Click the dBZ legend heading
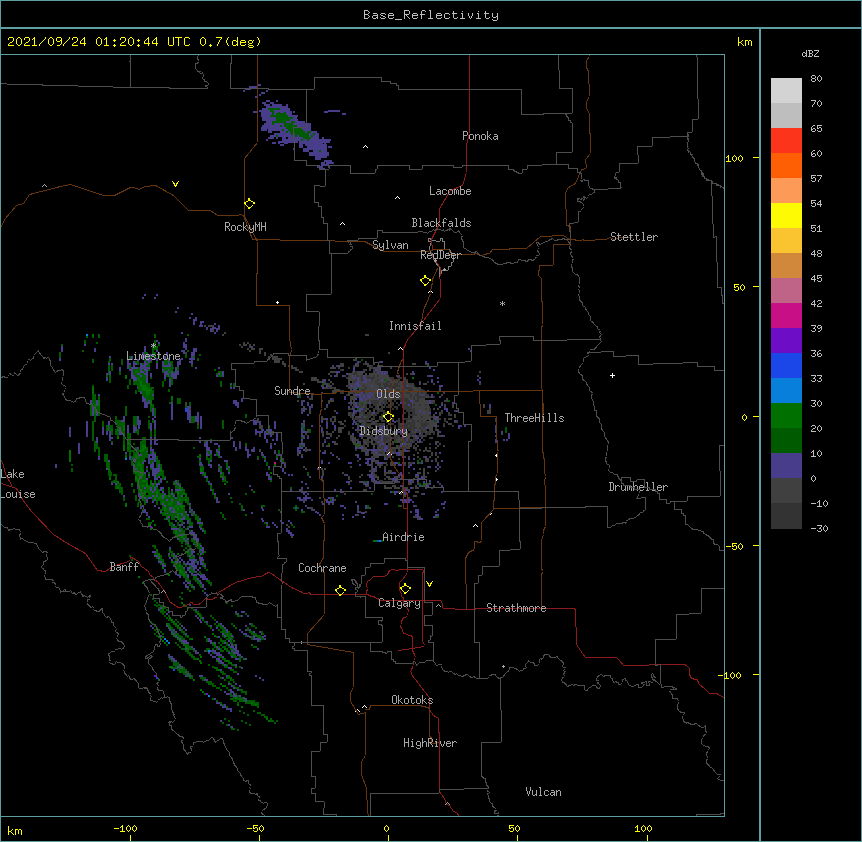This screenshot has width=862, height=842. click(x=810, y=53)
